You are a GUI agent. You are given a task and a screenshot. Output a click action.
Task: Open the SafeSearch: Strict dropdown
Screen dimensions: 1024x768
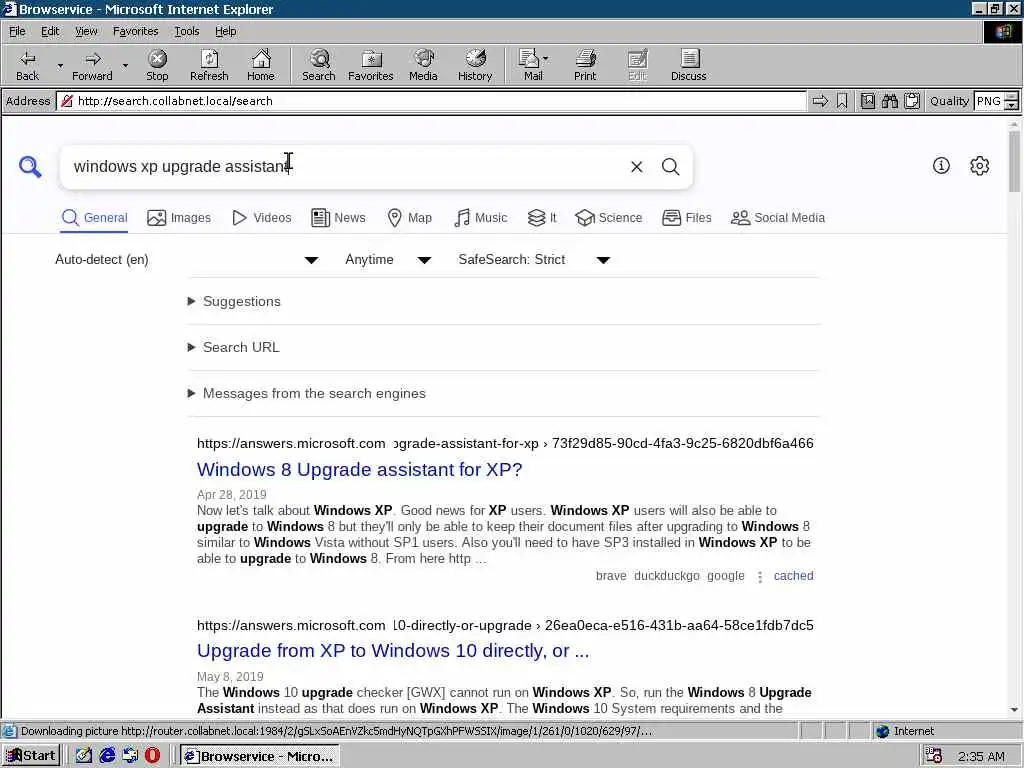coord(534,260)
